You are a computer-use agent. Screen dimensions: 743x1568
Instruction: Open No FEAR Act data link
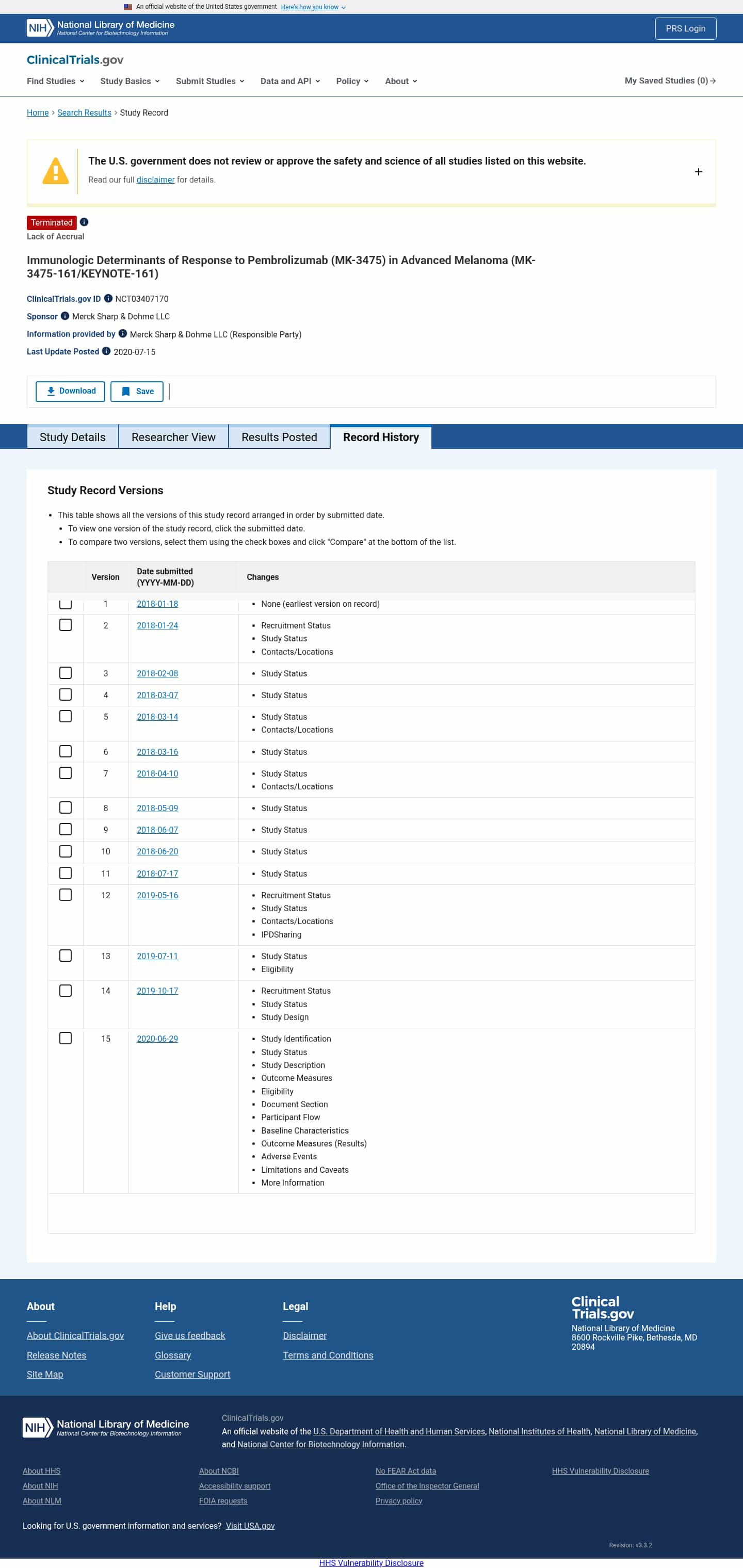tap(406, 1470)
